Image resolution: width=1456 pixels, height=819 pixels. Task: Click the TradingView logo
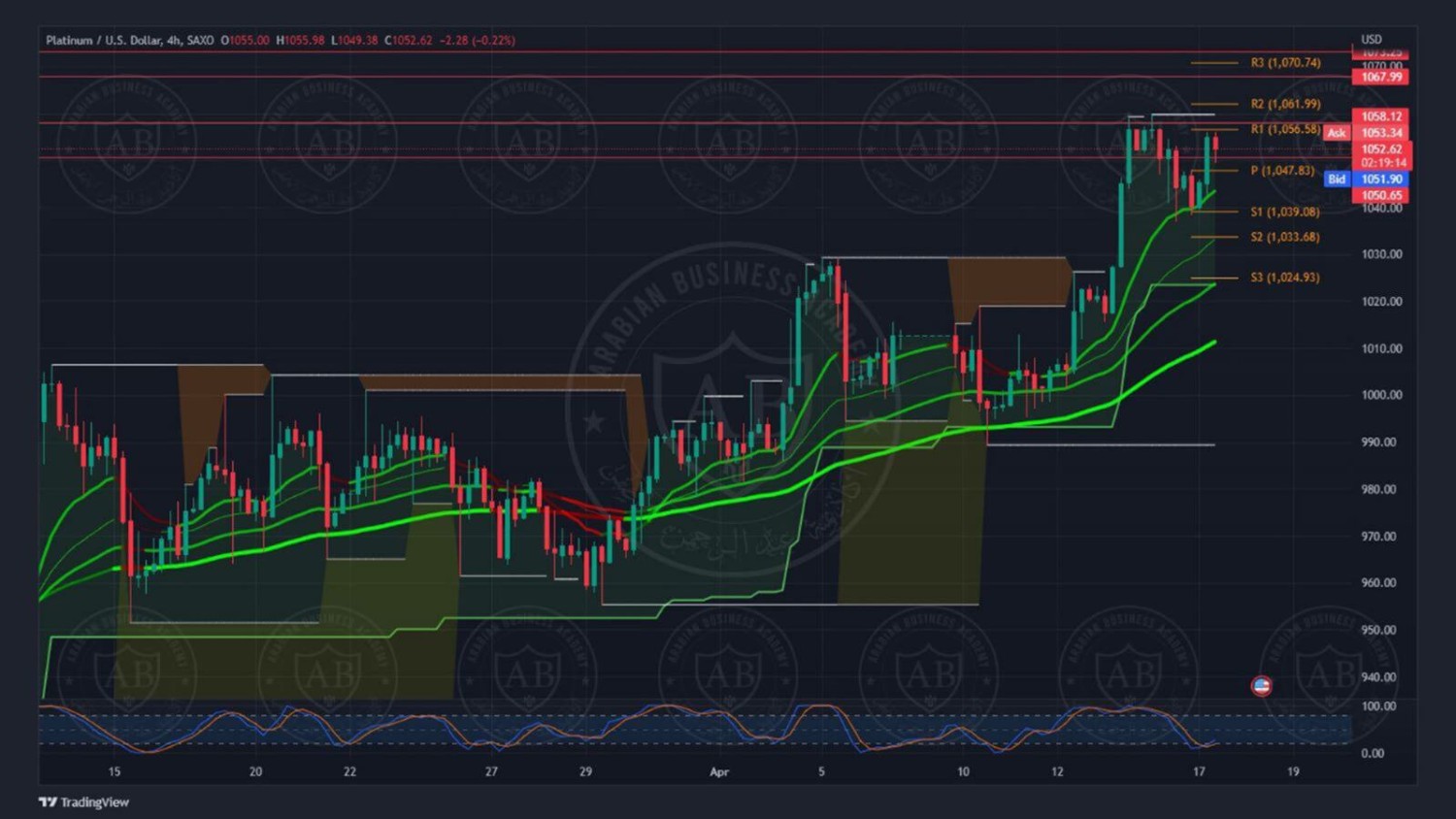point(83,803)
